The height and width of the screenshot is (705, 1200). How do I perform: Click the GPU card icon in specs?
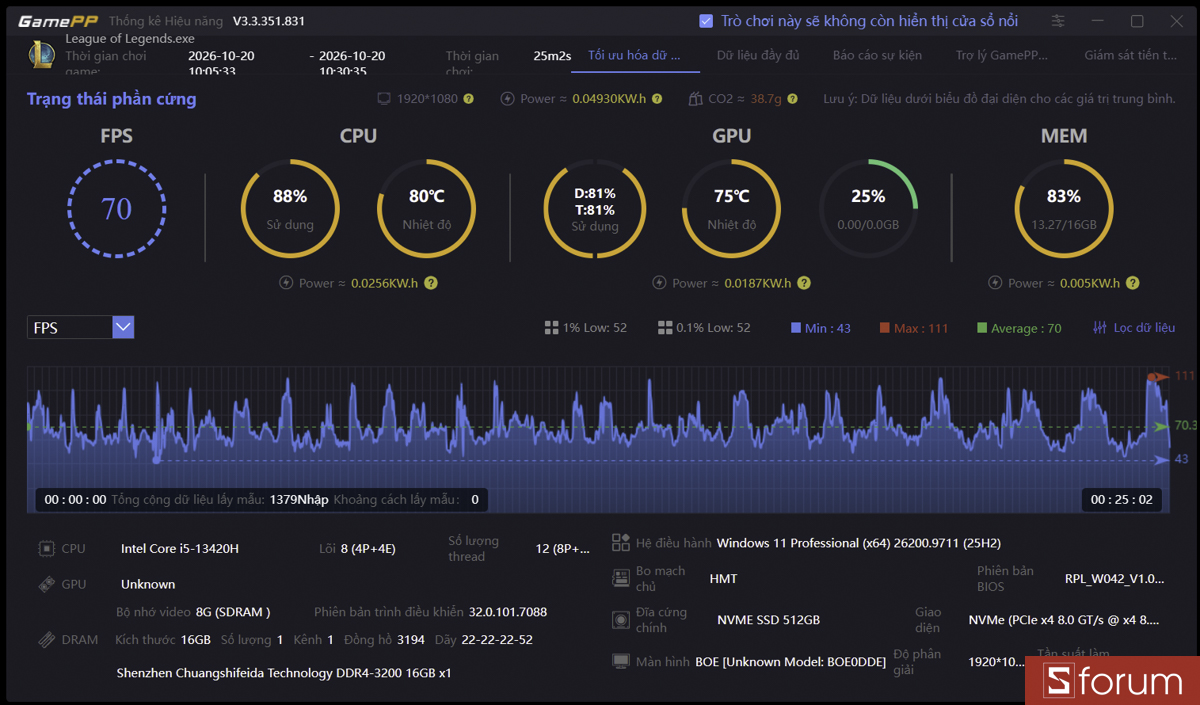[46, 584]
